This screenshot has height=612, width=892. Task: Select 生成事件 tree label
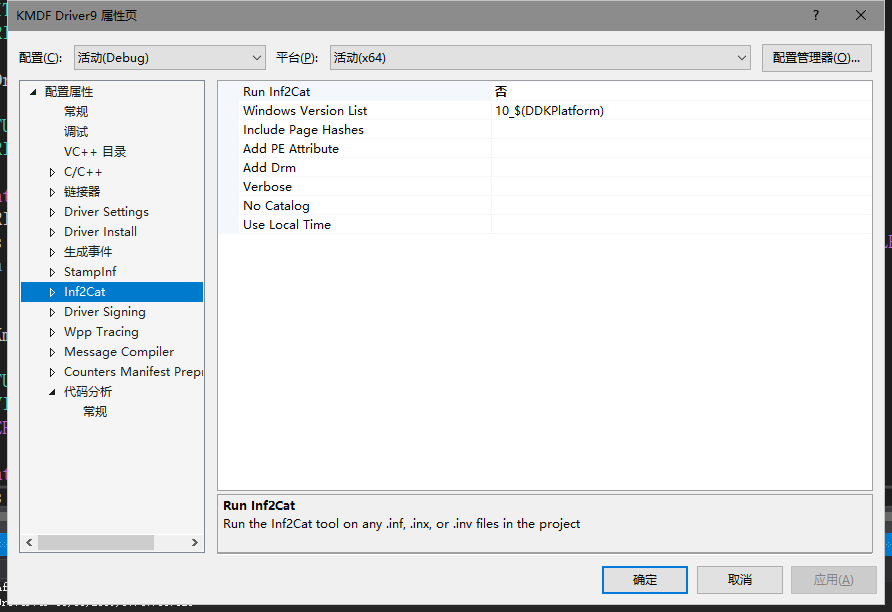click(x=88, y=252)
